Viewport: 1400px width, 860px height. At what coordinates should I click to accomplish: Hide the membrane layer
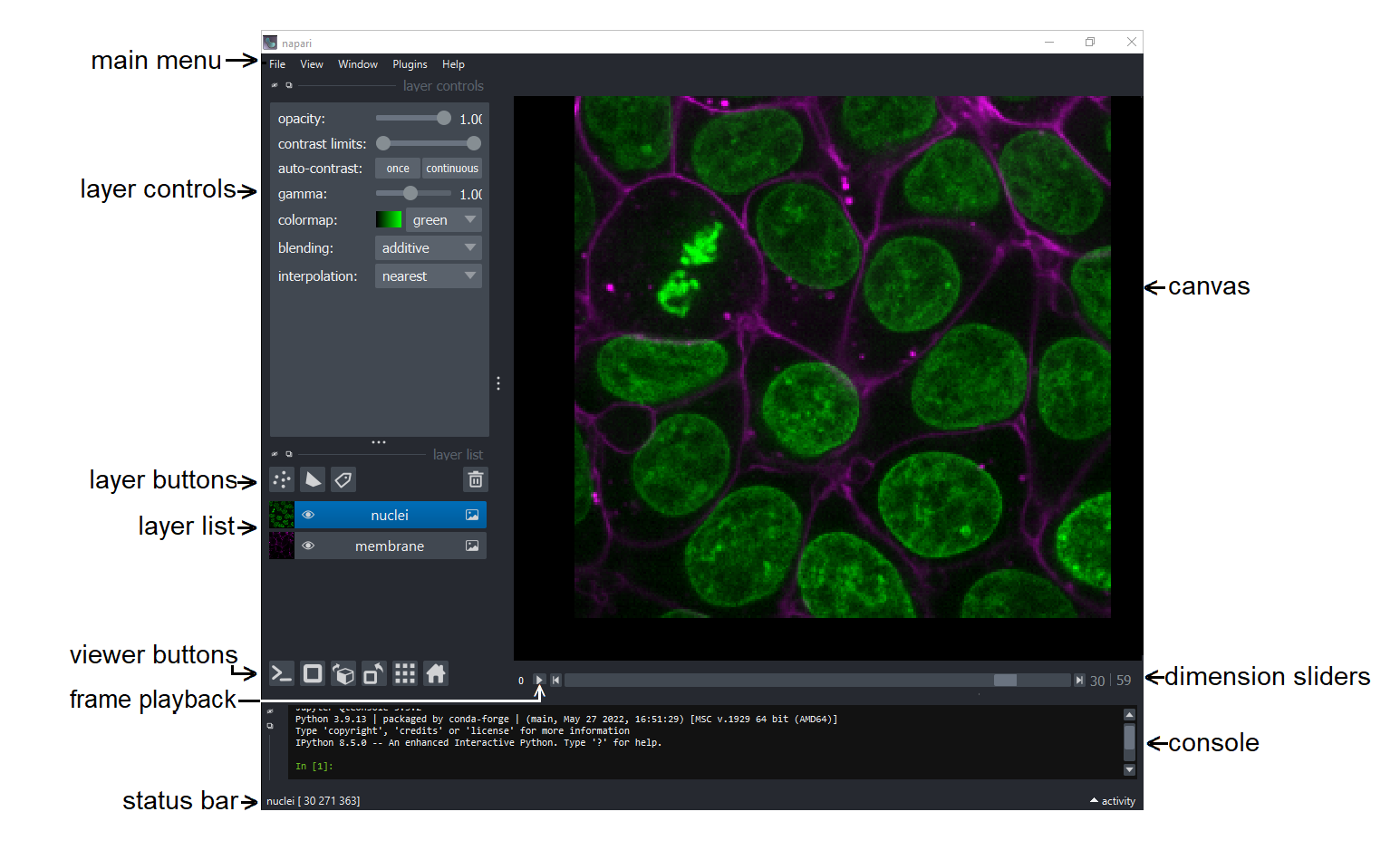click(x=308, y=546)
